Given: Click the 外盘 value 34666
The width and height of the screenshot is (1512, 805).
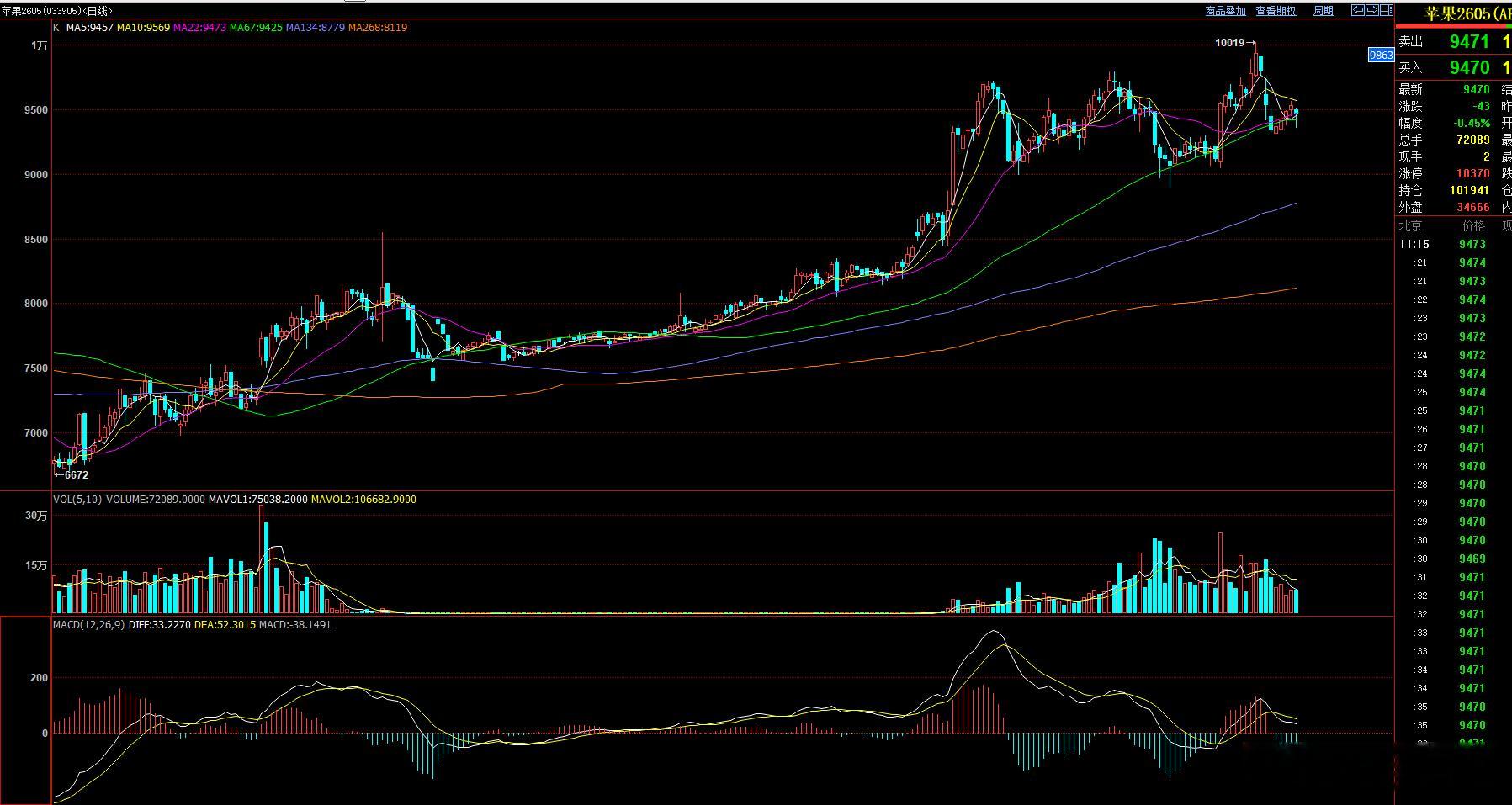Looking at the screenshot, I should pos(1473,207).
